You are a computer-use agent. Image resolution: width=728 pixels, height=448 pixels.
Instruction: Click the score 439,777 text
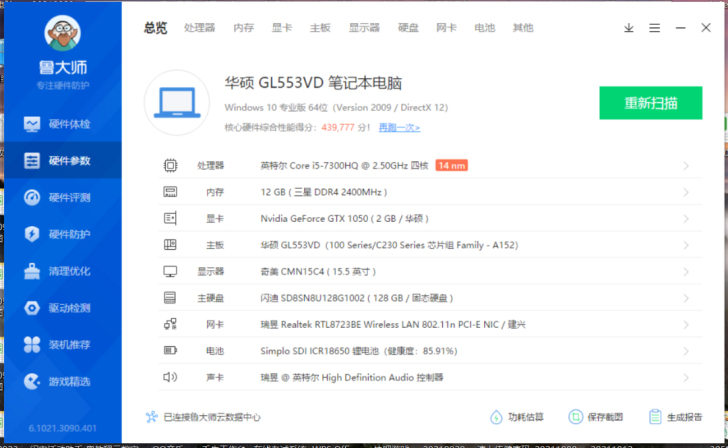(x=338, y=127)
